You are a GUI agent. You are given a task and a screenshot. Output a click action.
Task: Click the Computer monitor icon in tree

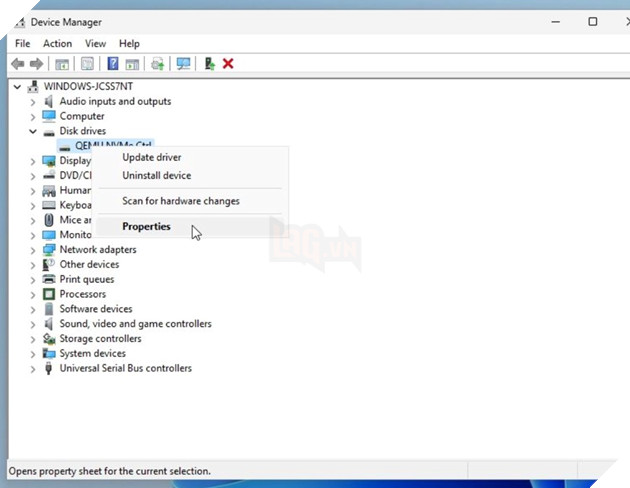click(49, 116)
